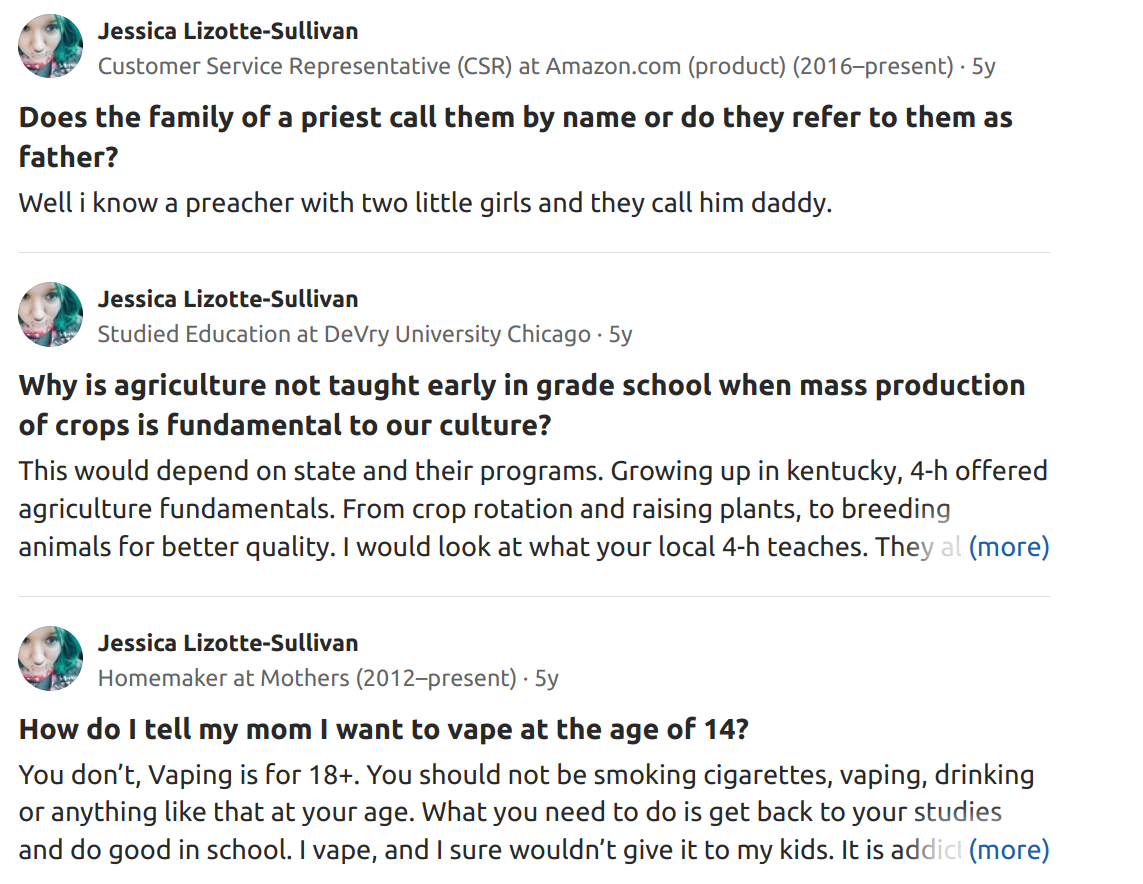Open question about family of a priest
The height and width of the screenshot is (884, 1143).
coord(515,137)
